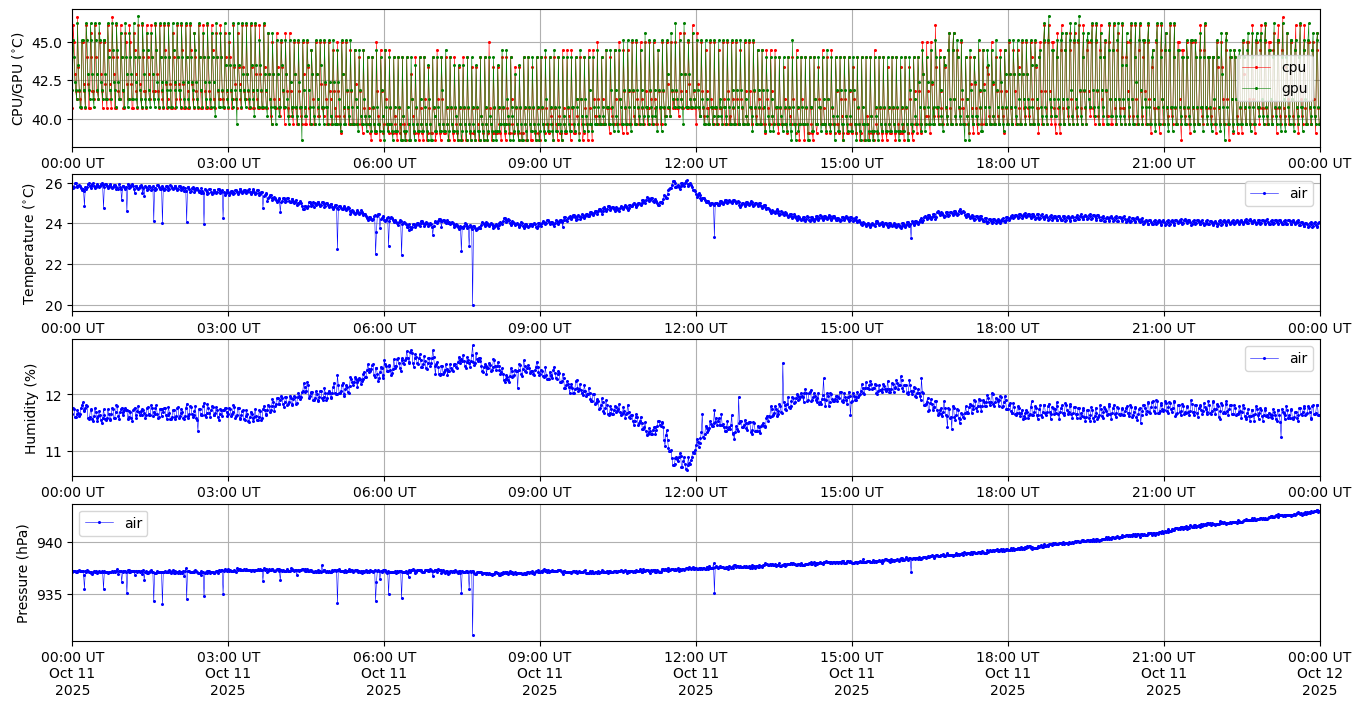Screen dimensions: 1361x707
Task: Click the Humidity (%) y-axis label
Action: click(30, 408)
